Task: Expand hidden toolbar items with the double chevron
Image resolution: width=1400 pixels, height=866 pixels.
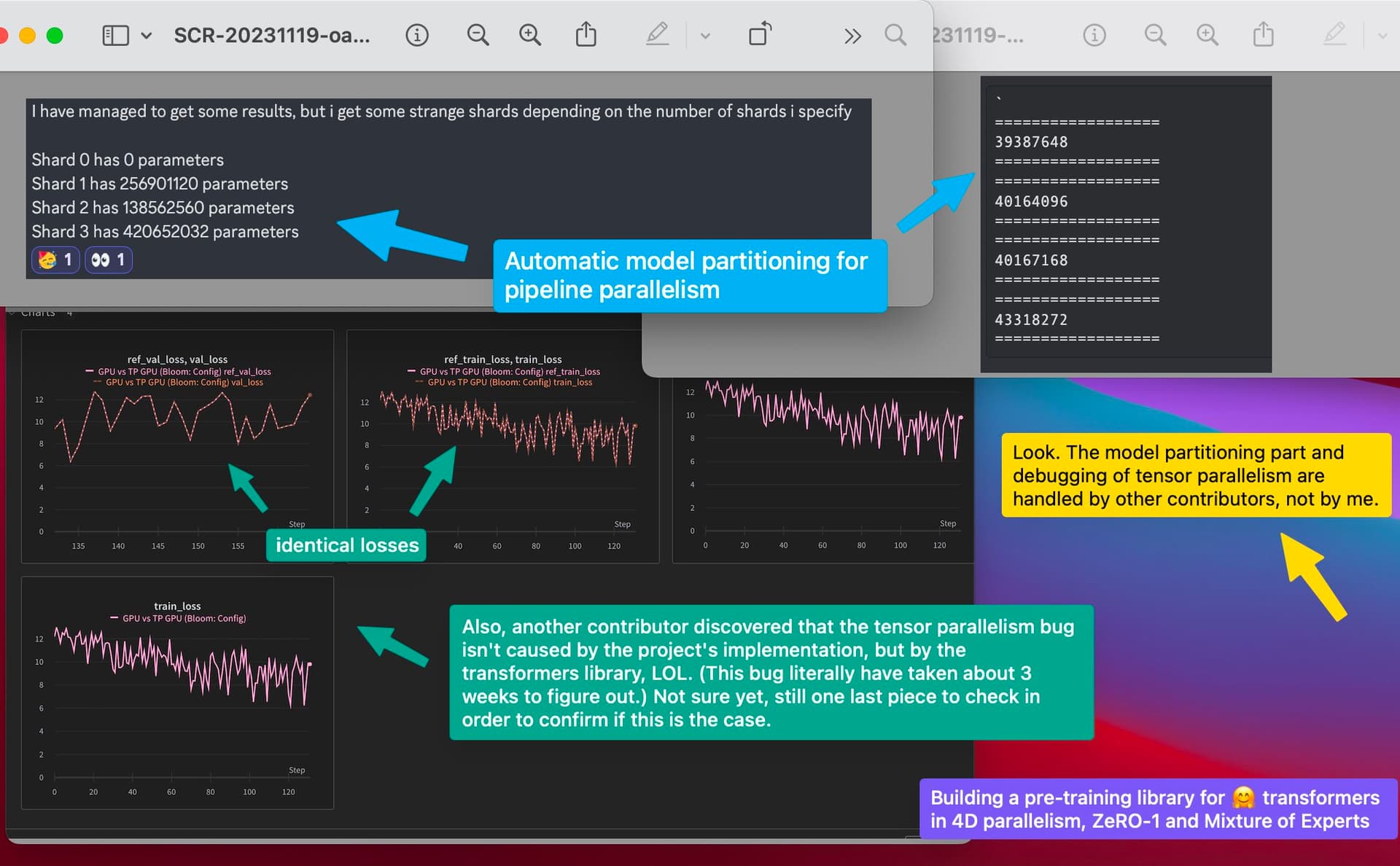Action: 852,36
